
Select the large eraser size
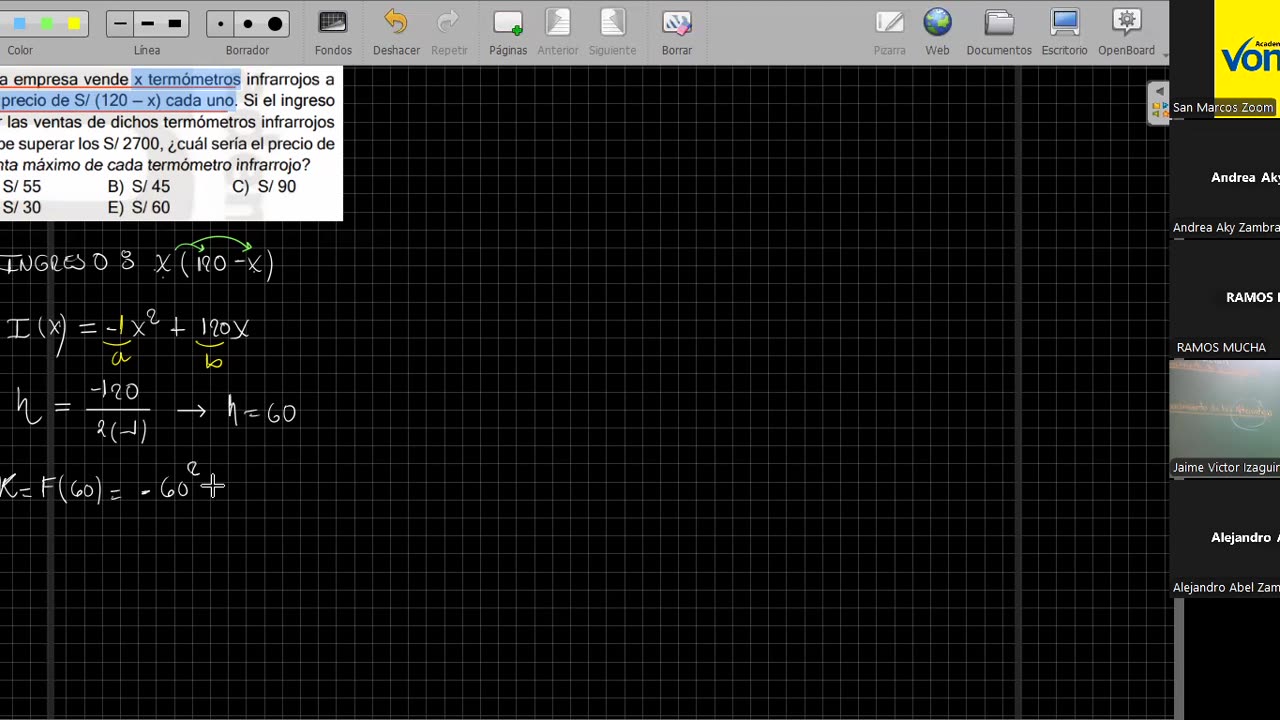click(x=275, y=23)
